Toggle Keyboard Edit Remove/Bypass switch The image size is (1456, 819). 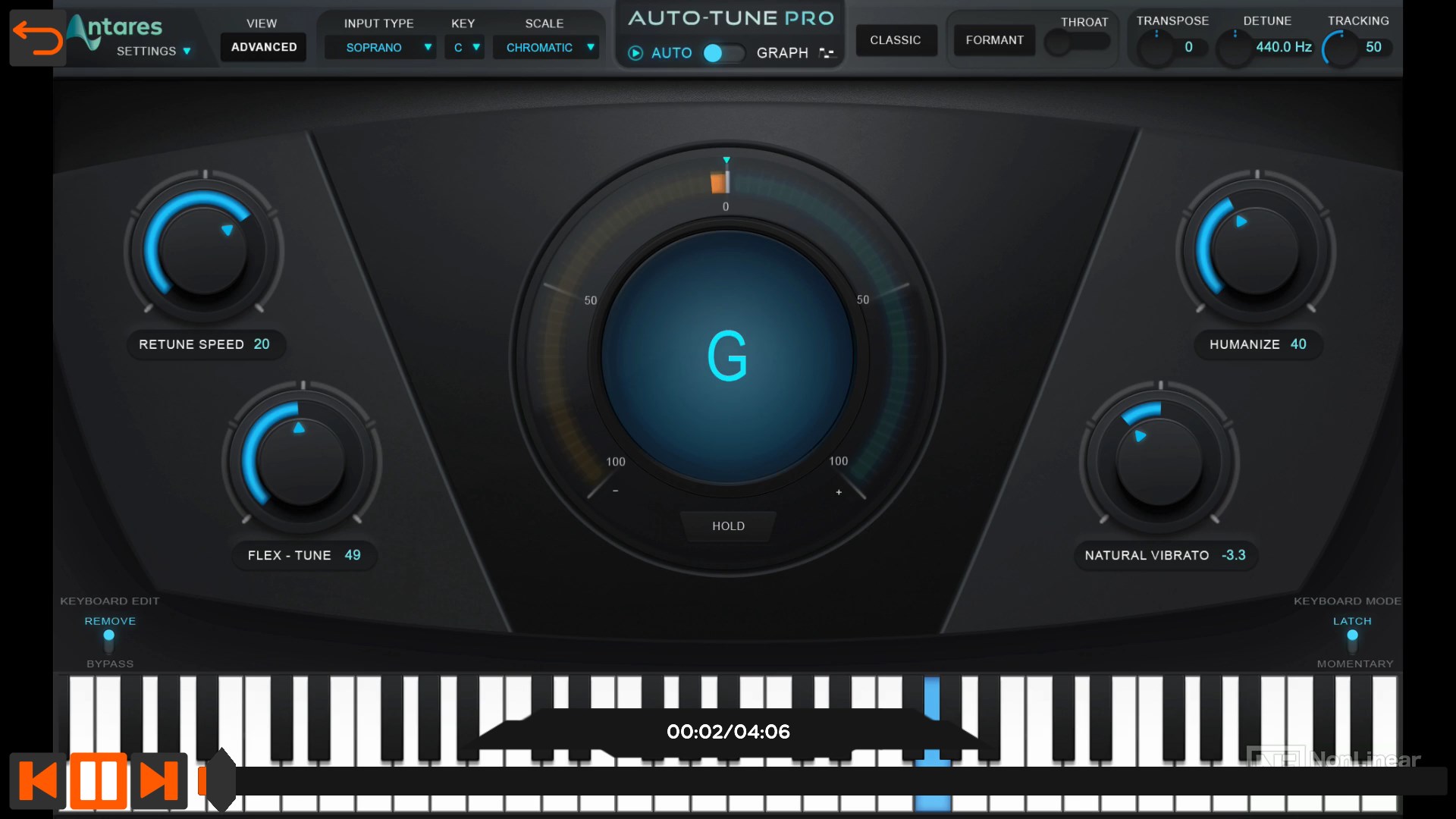pyautogui.click(x=109, y=642)
